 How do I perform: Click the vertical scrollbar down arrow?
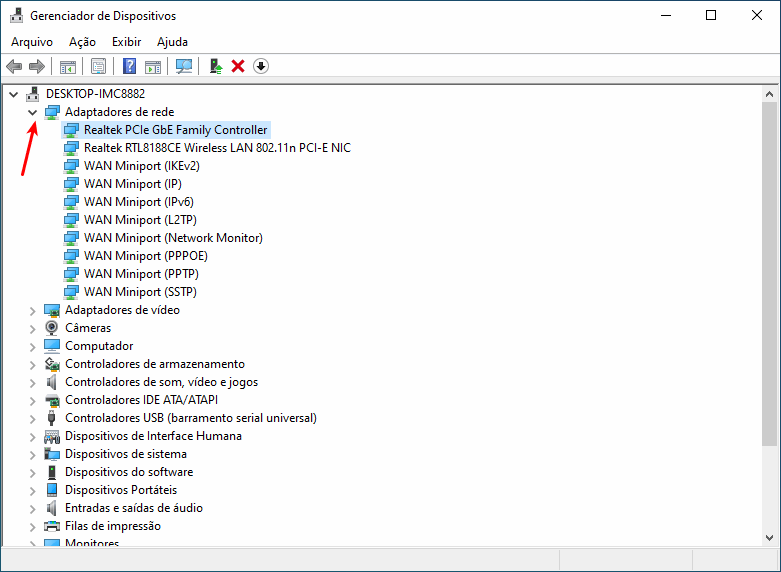coord(770,537)
